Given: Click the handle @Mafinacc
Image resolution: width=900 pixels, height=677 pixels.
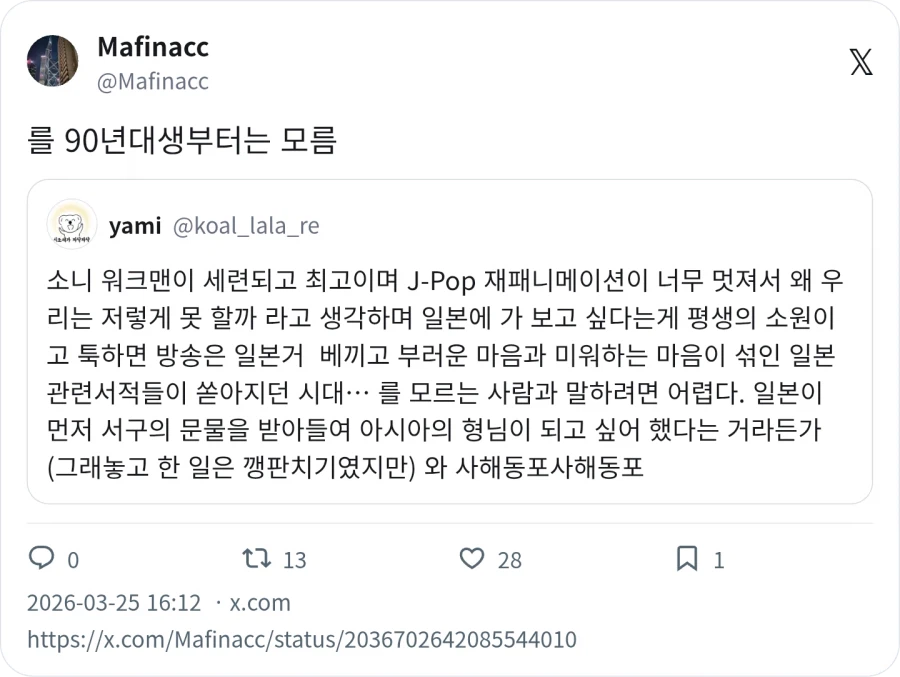Looking at the screenshot, I should coord(153,82).
